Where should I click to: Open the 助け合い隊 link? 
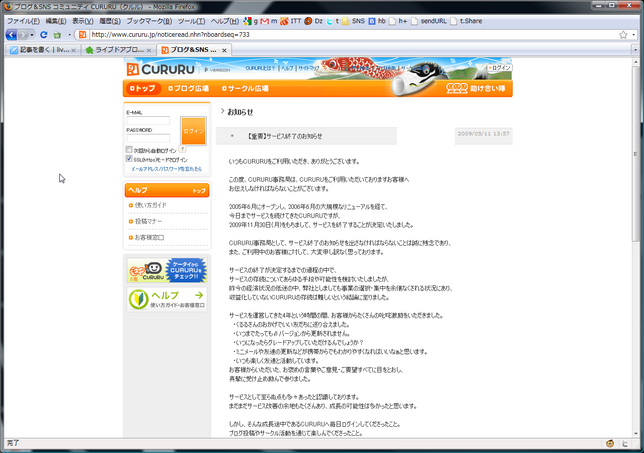476,88
